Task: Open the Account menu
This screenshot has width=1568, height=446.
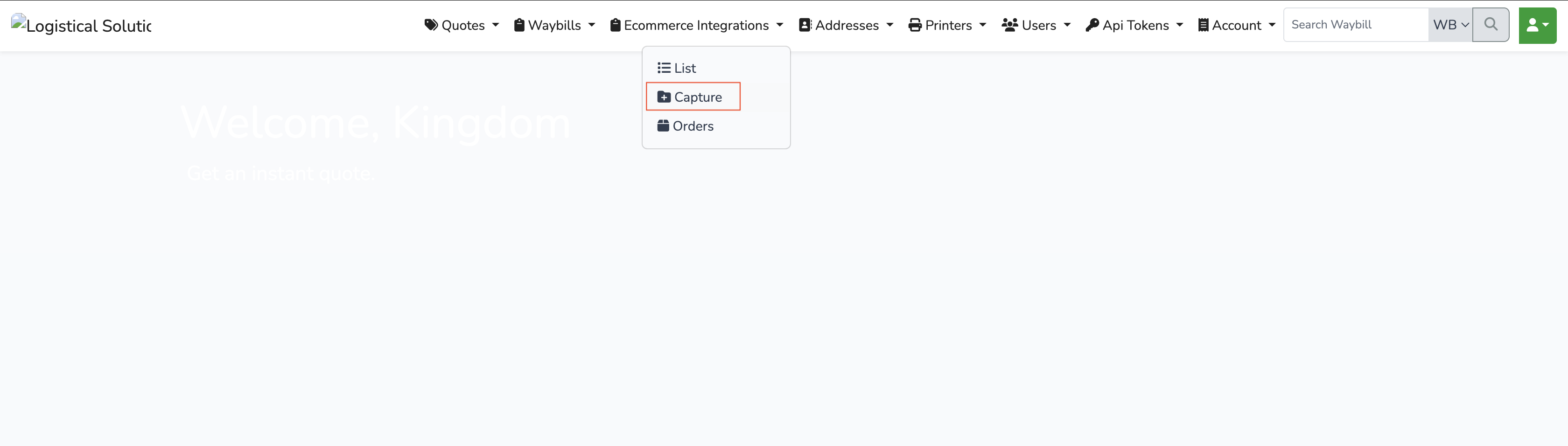Action: (x=1236, y=25)
